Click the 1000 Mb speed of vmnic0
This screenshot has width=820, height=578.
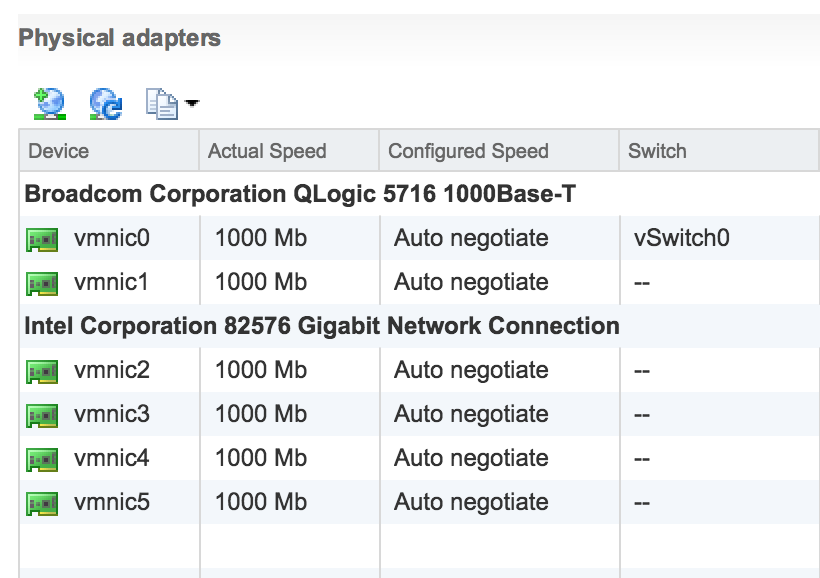(261, 238)
